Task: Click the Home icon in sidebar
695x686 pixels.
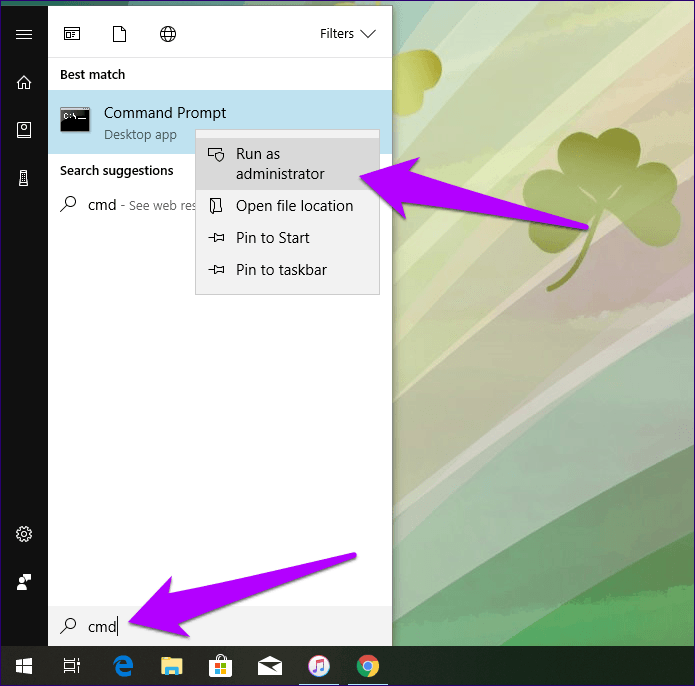Action: click(x=24, y=82)
